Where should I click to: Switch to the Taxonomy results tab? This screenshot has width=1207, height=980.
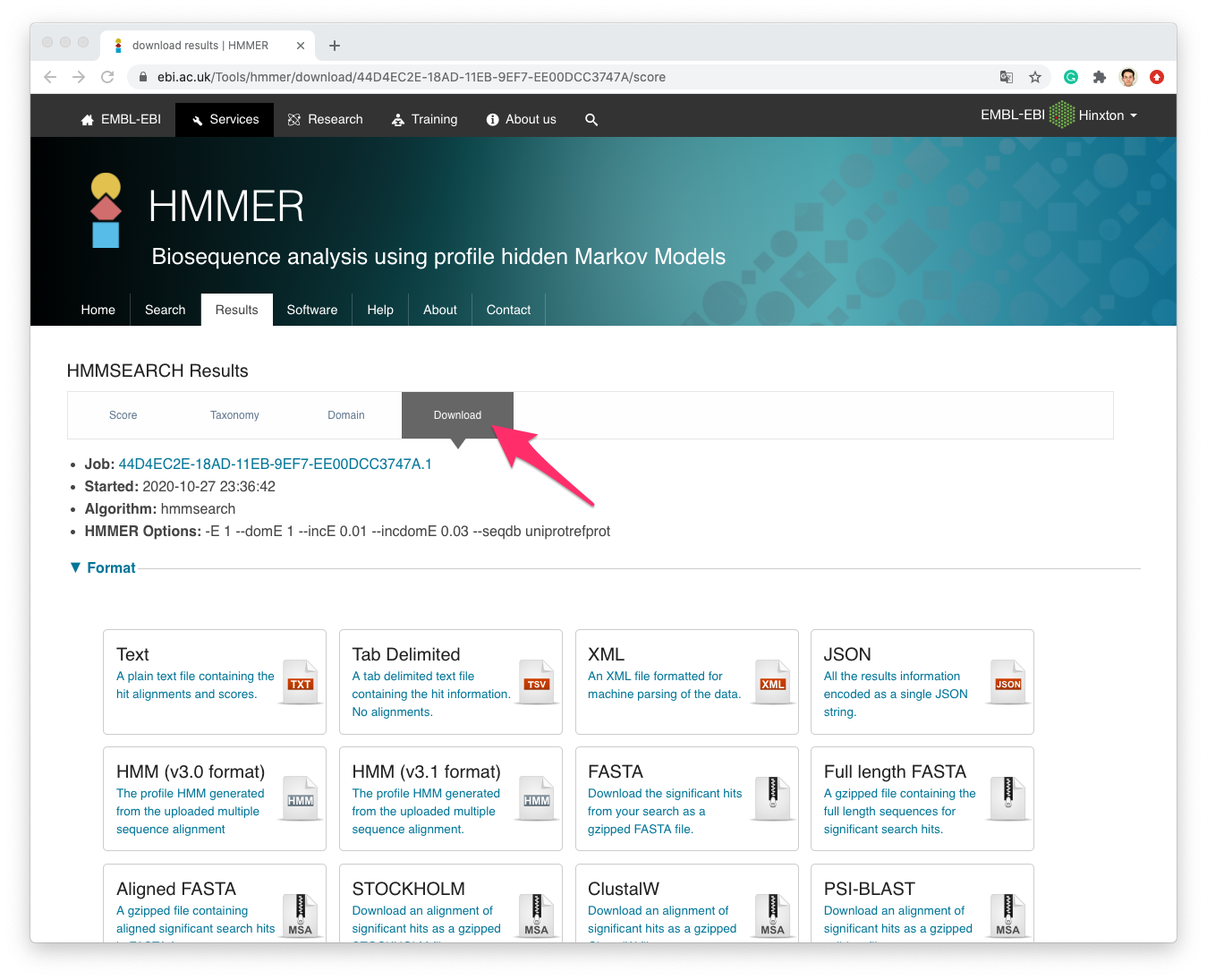(x=234, y=414)
